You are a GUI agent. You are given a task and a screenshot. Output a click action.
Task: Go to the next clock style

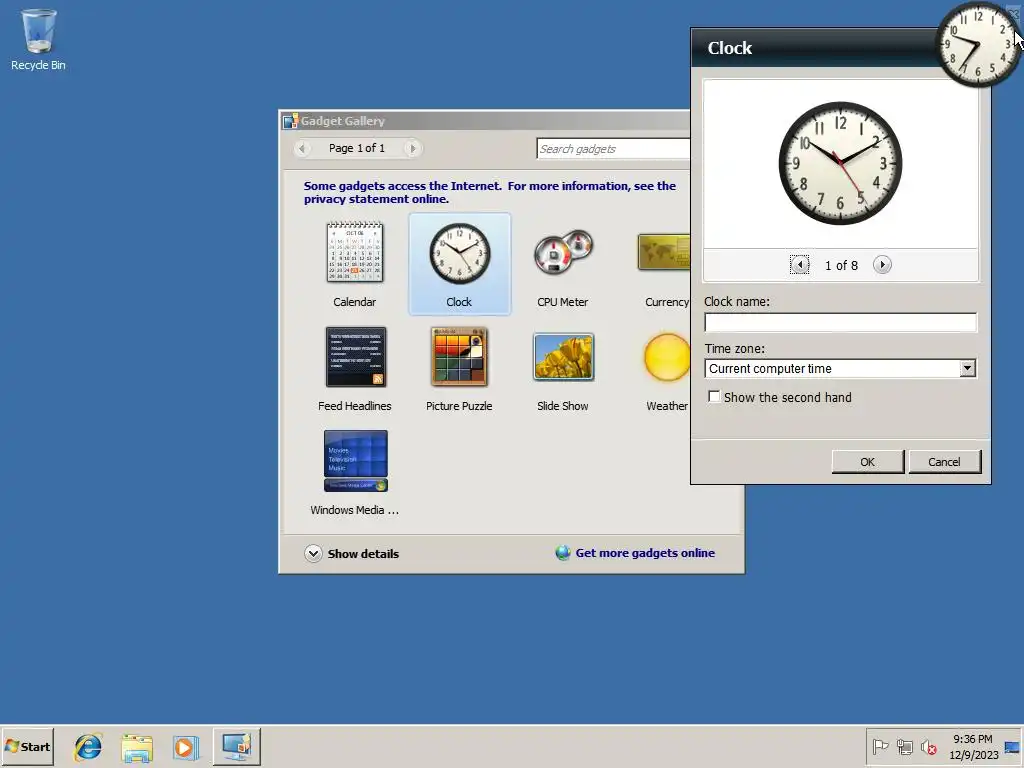pyautogui.click(x=882, y=264)
